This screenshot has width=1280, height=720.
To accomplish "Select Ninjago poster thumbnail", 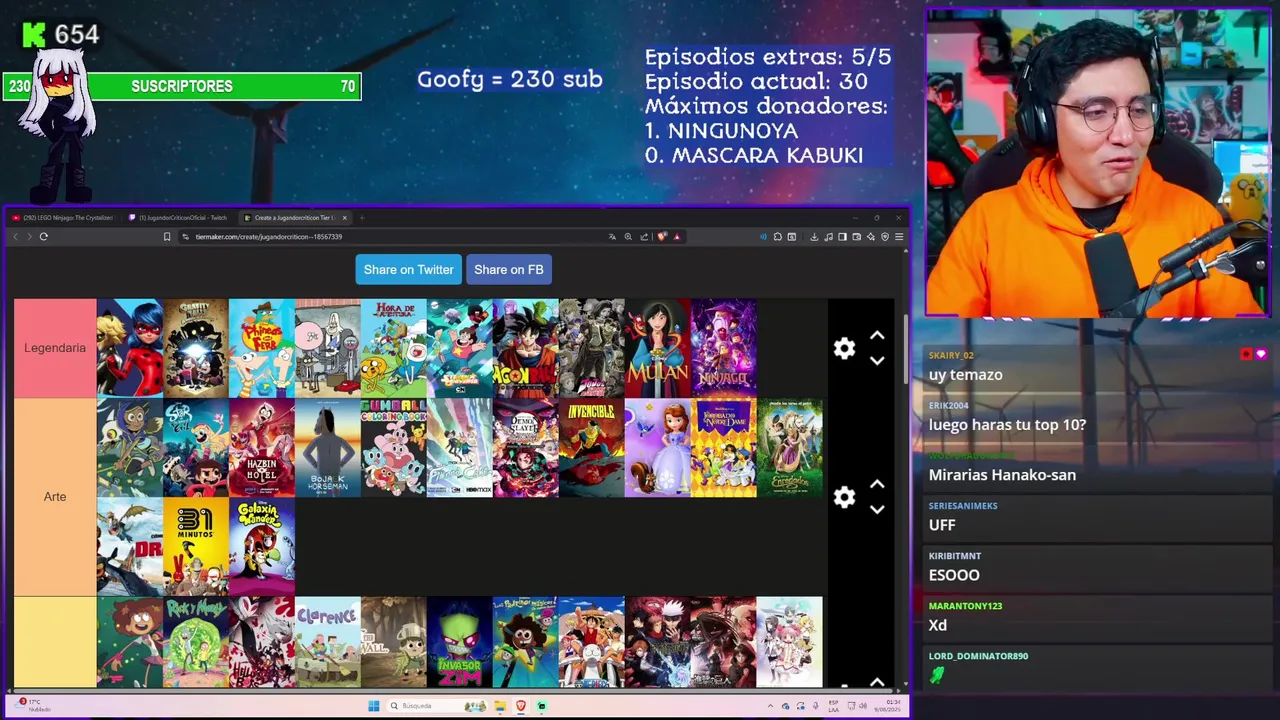I will tap(724, 348).
